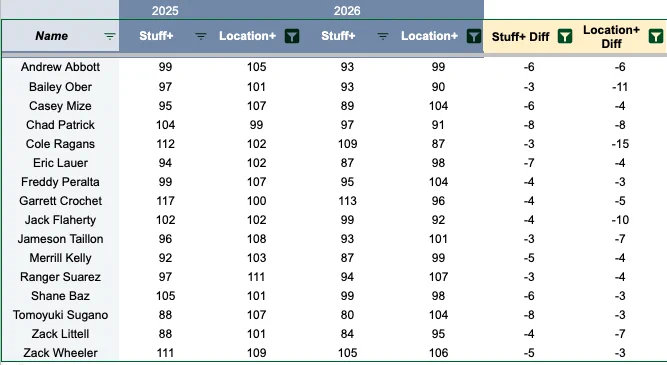The height and width of the screenshot is (365, 667).
Task: Select the Bailey Ober name cell
Action: pyautogui.click(x=60, y=87)
